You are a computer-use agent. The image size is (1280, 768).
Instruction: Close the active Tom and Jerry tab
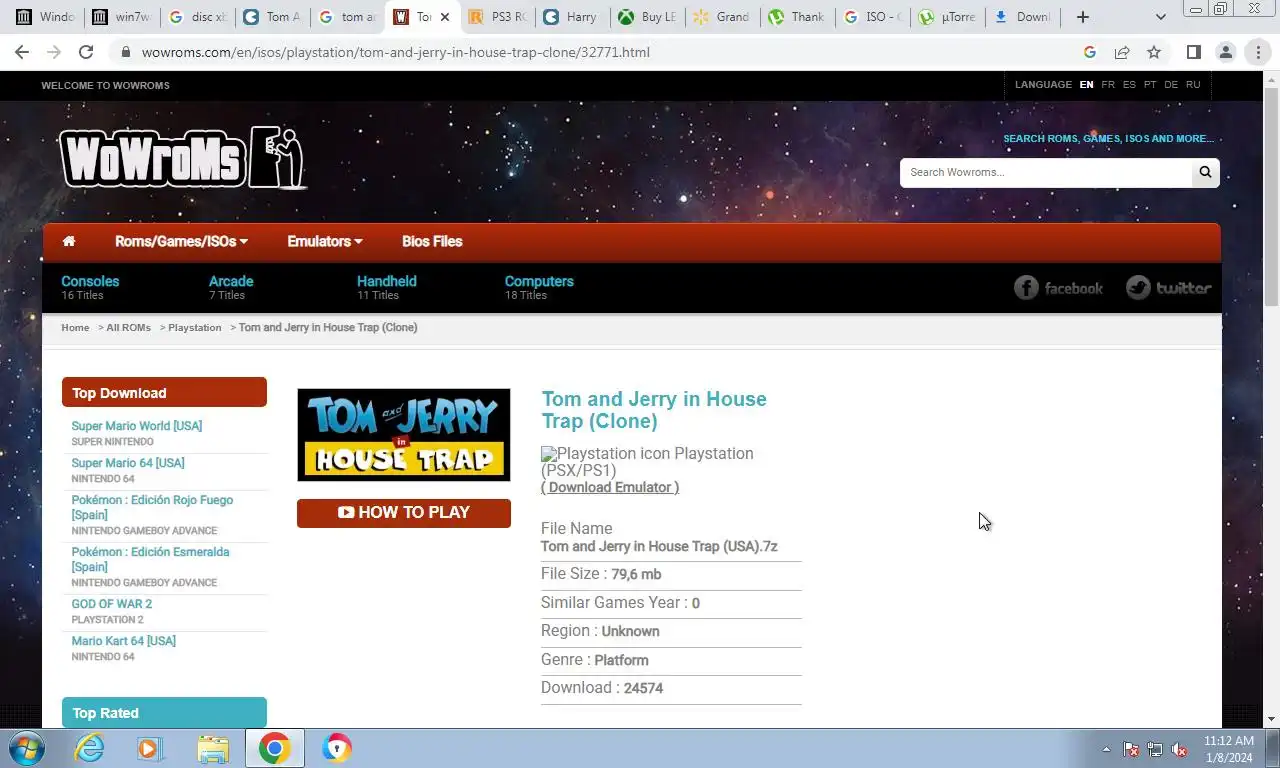coord(445,17)
